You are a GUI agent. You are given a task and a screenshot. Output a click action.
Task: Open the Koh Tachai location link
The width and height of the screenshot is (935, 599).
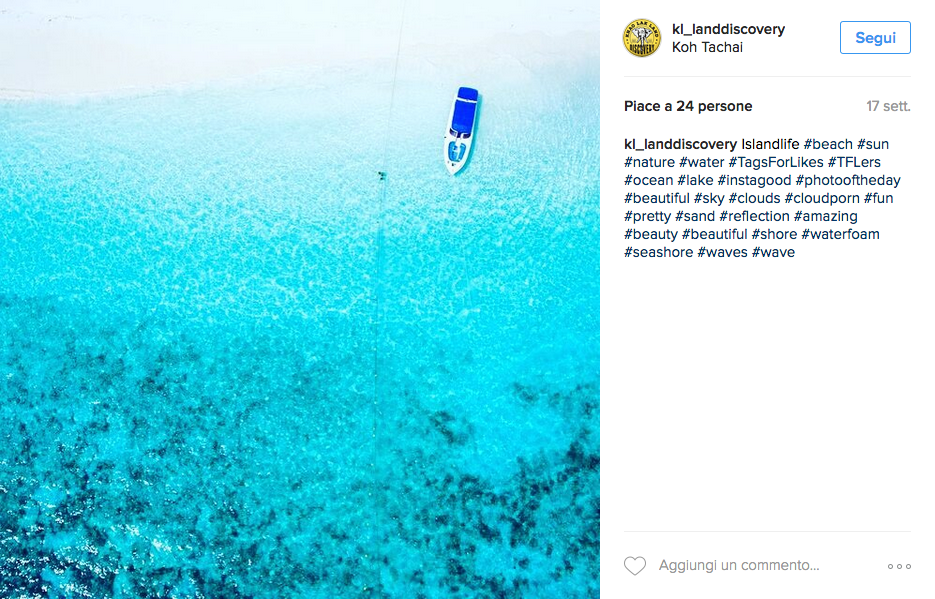click(x=707, y=47)
